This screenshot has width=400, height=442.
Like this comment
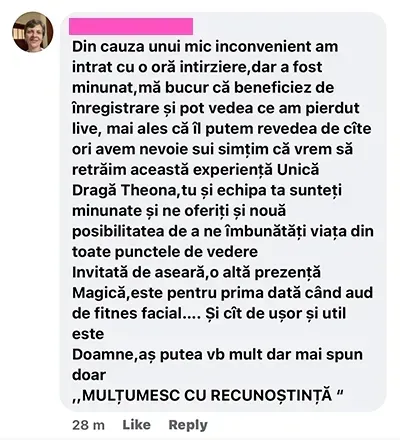(136, 425)
